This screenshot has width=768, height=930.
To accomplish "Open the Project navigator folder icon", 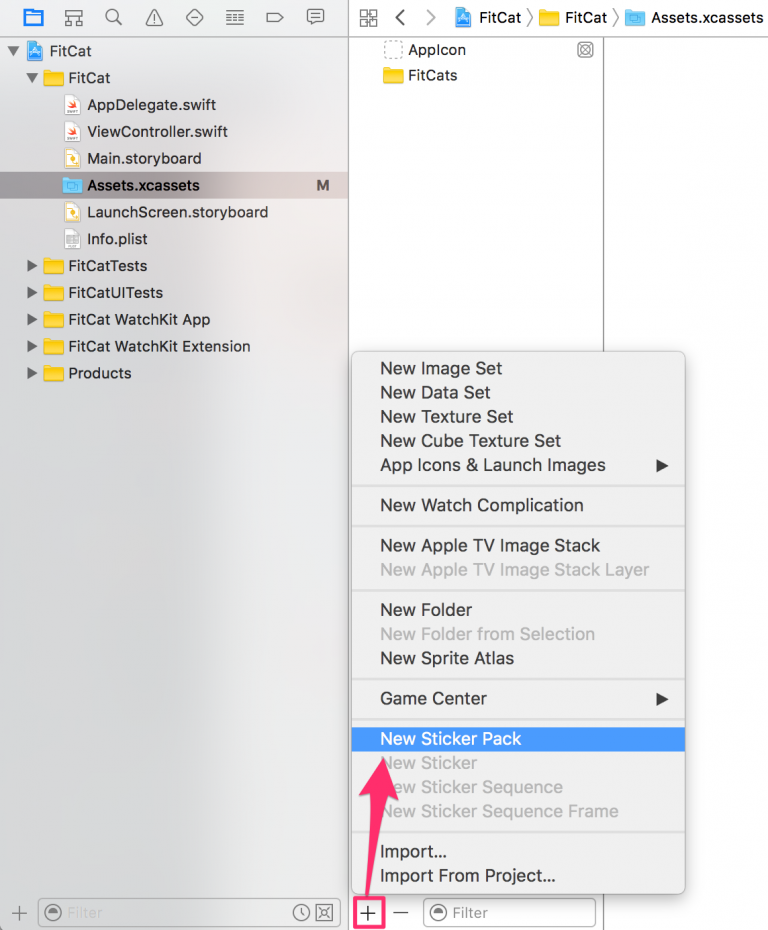I will (x=34, y=17).
